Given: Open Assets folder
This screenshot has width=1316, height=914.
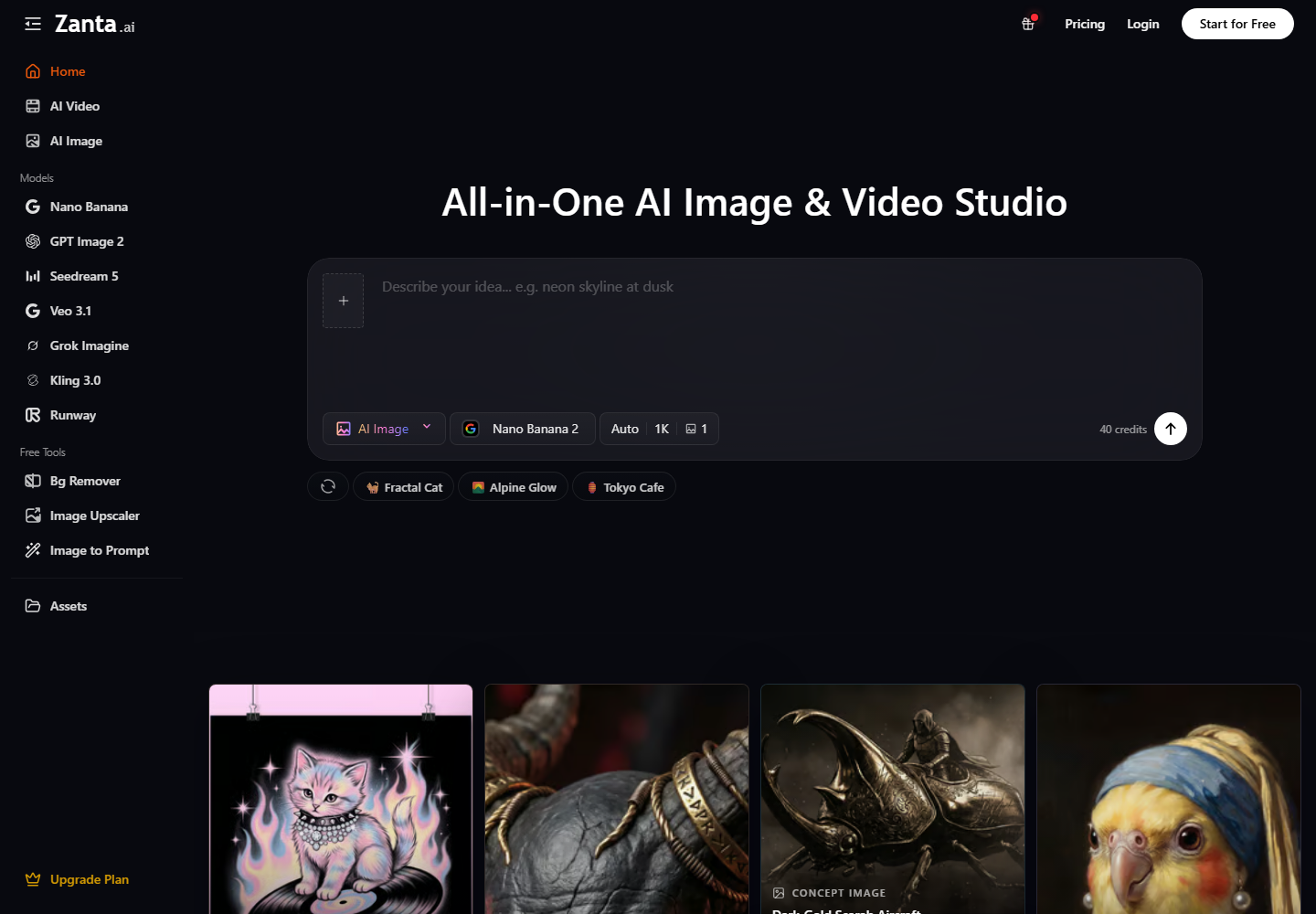Looking at the screenshot, I should [x=97, y=606].
